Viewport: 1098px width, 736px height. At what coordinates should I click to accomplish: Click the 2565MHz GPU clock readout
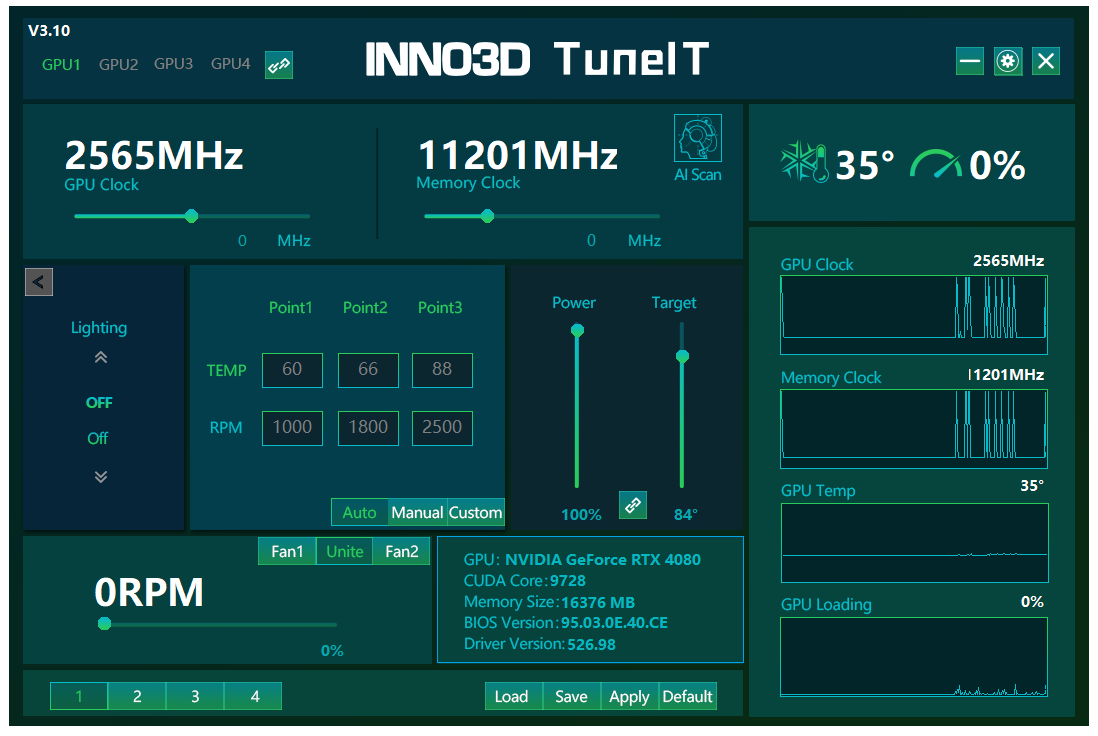pos(154,155)
